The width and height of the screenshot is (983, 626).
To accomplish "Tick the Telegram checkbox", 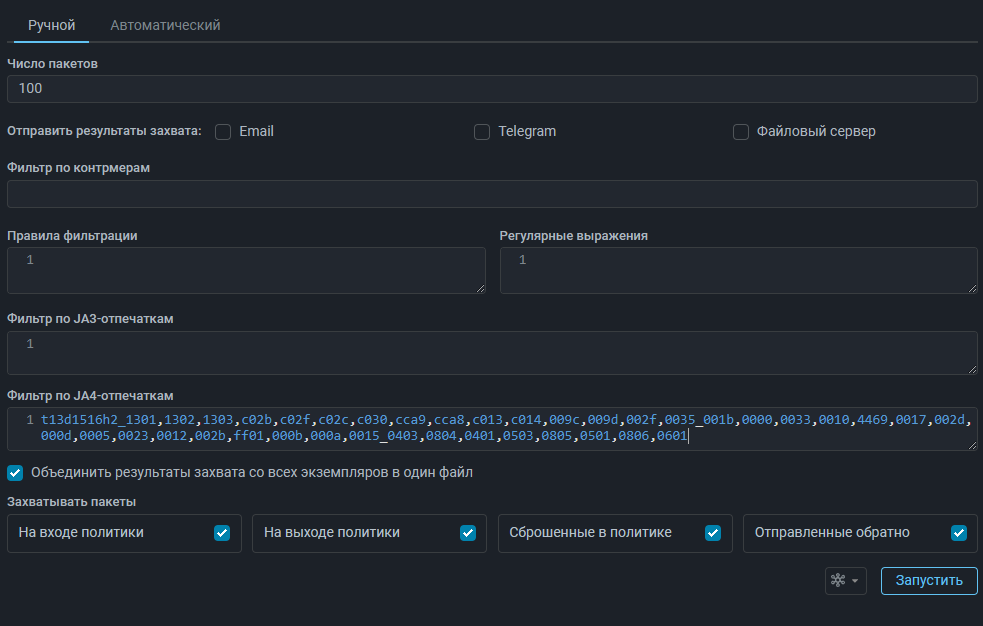I will point(482,132).
